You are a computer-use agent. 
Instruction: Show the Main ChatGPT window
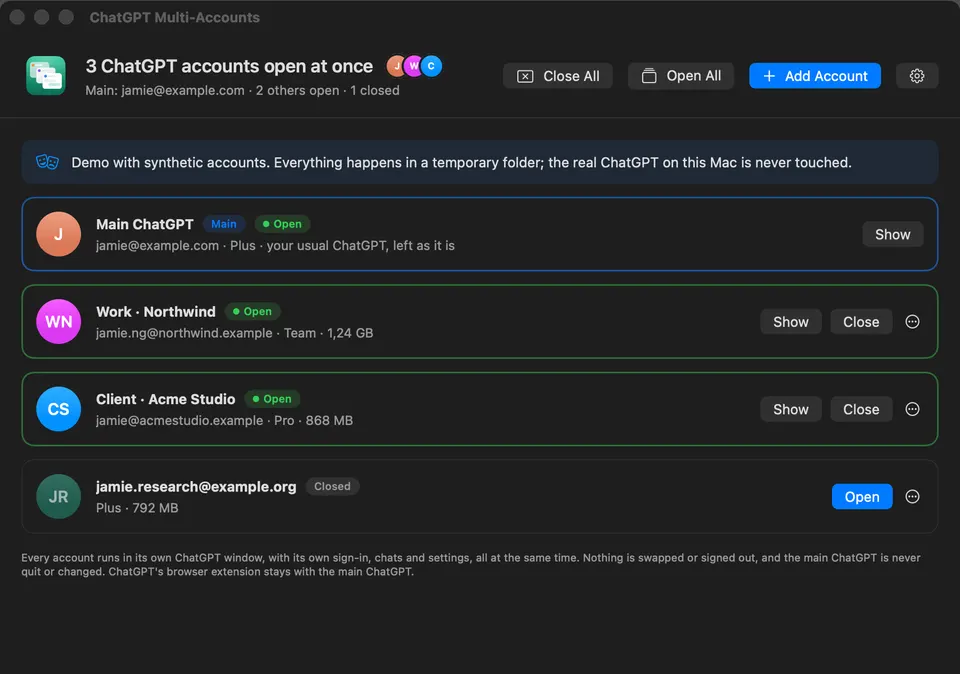pyautogui.click(x=893, y=234)
